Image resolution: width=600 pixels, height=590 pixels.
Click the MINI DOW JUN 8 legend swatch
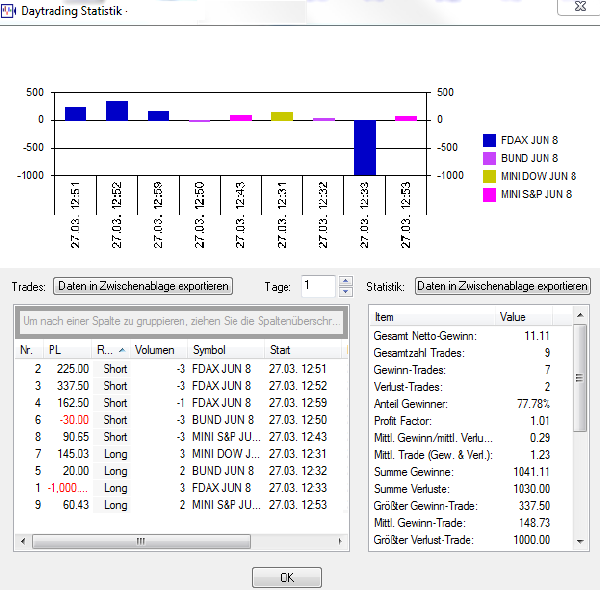pos(489,176)
